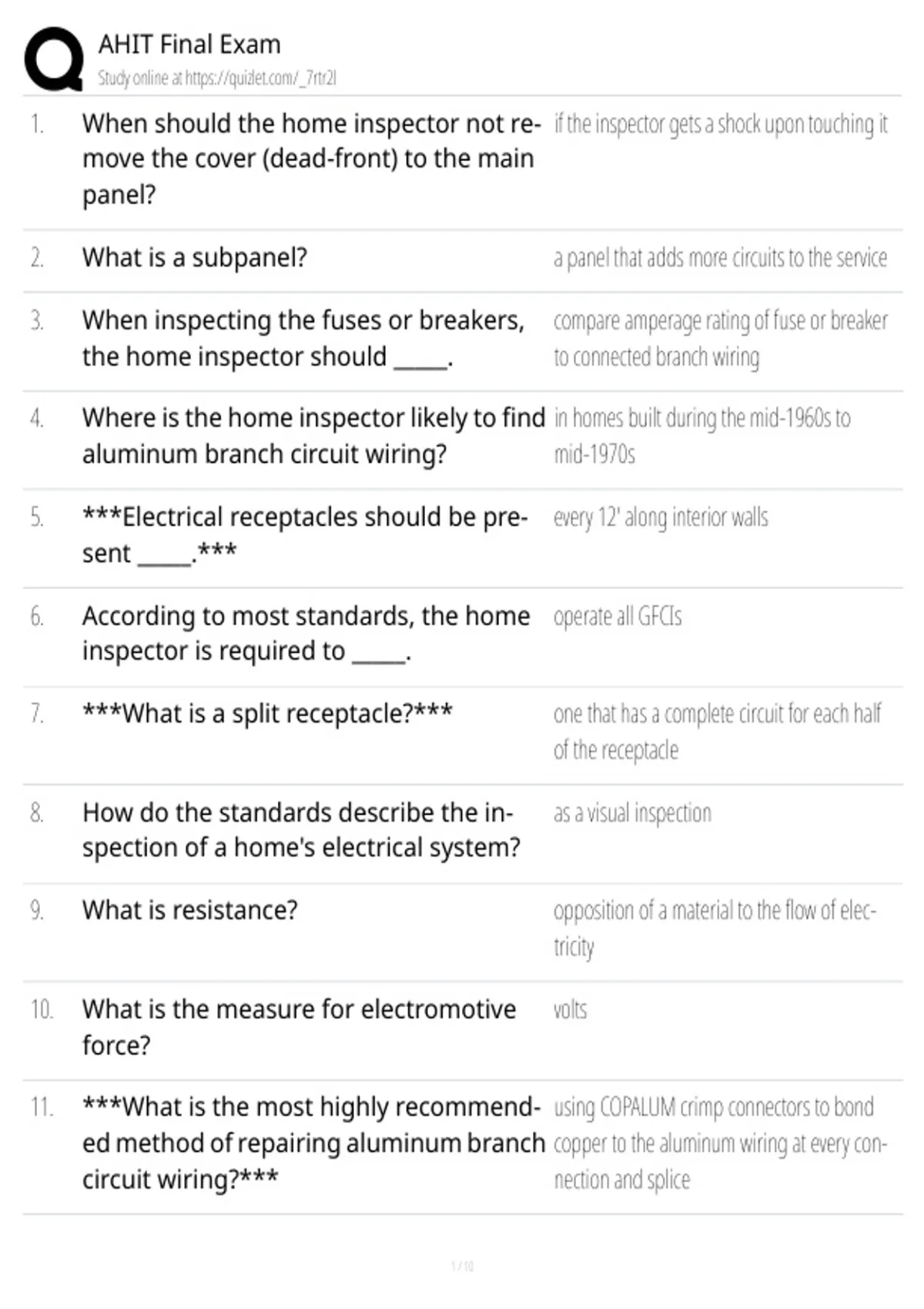Click the answer about inspector getting shock
This screenshot has width=924, height=1309.
pos(721,123)
